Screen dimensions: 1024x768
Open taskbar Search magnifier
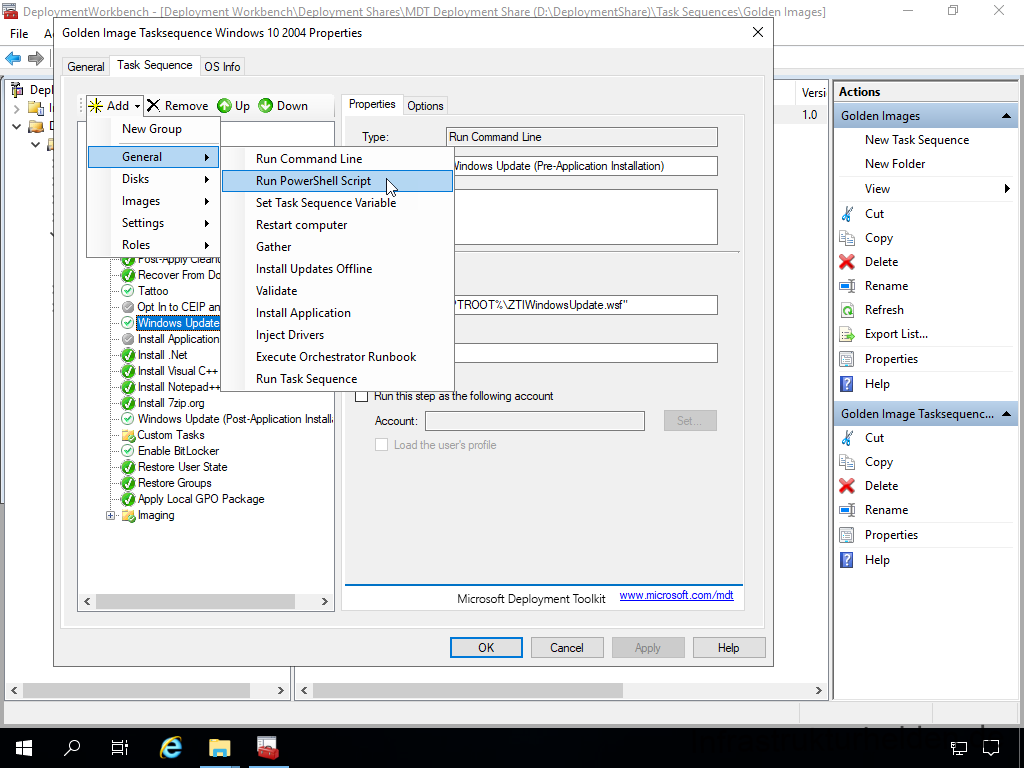point(72,748)
